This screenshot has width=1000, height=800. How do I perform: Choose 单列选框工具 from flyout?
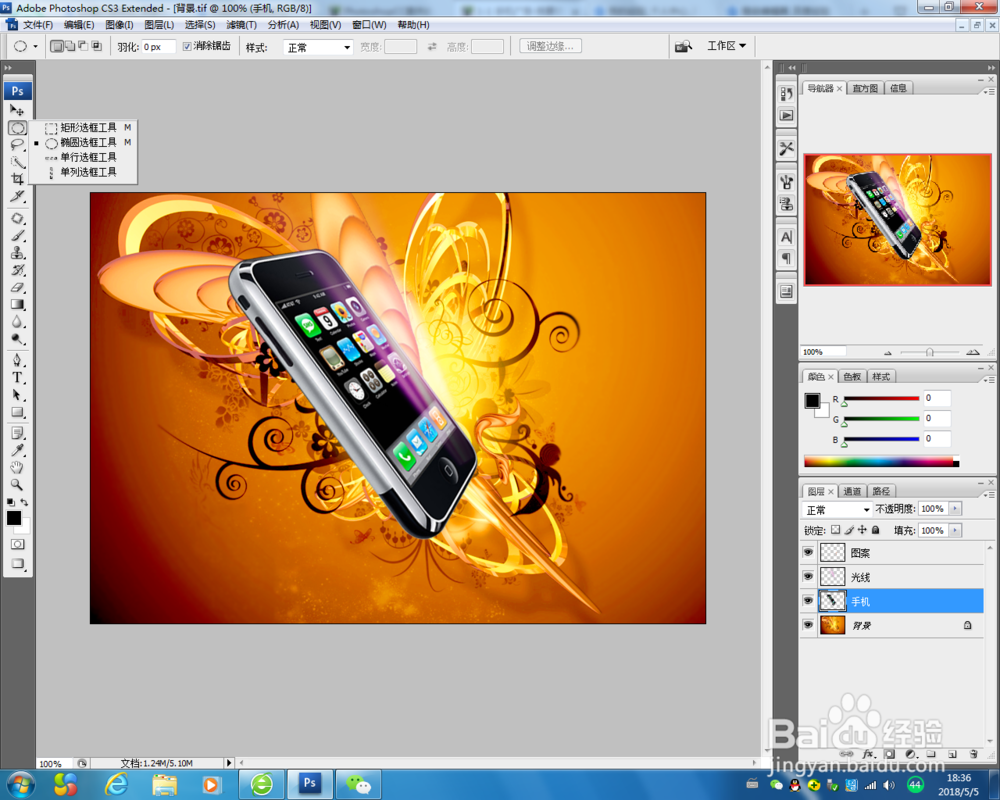click(x=82, y=172)
